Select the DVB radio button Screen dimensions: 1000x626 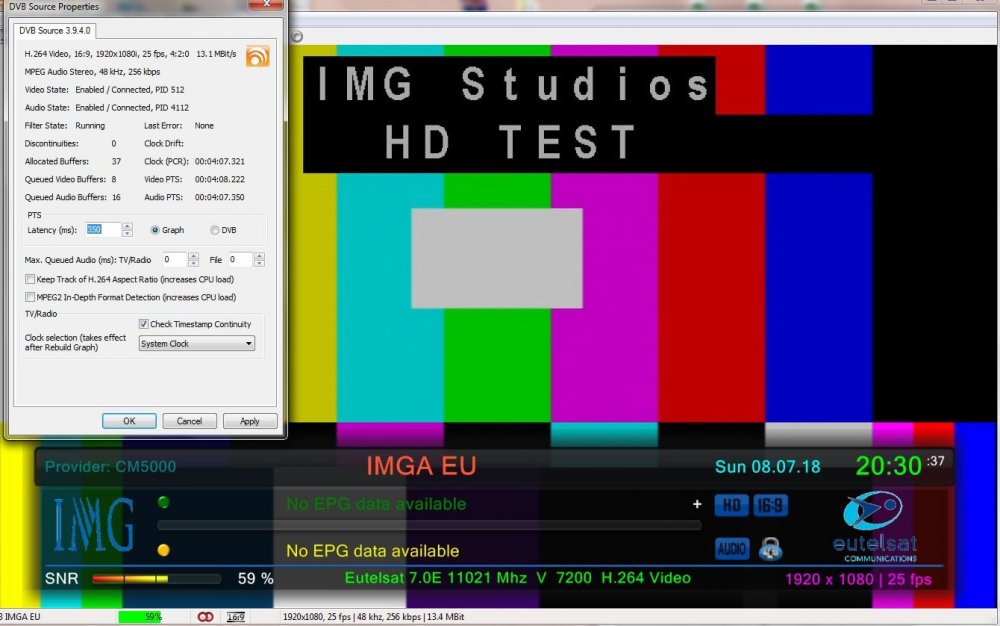click(215, 230)
